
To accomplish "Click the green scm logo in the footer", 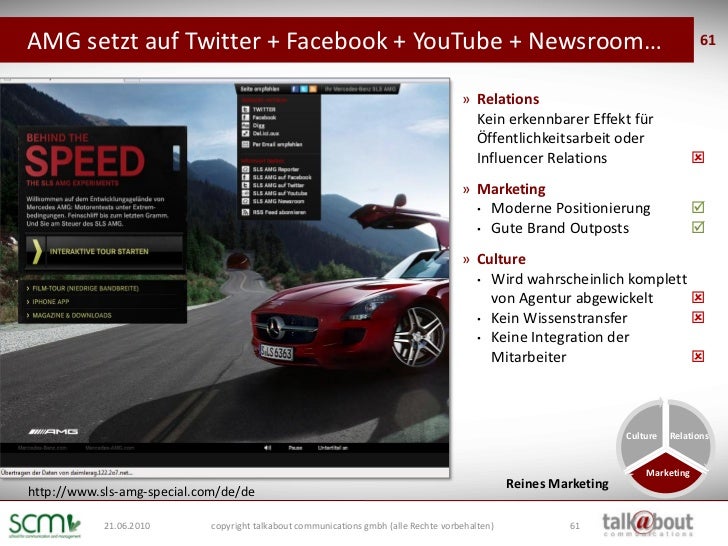I will coord(45,526).
